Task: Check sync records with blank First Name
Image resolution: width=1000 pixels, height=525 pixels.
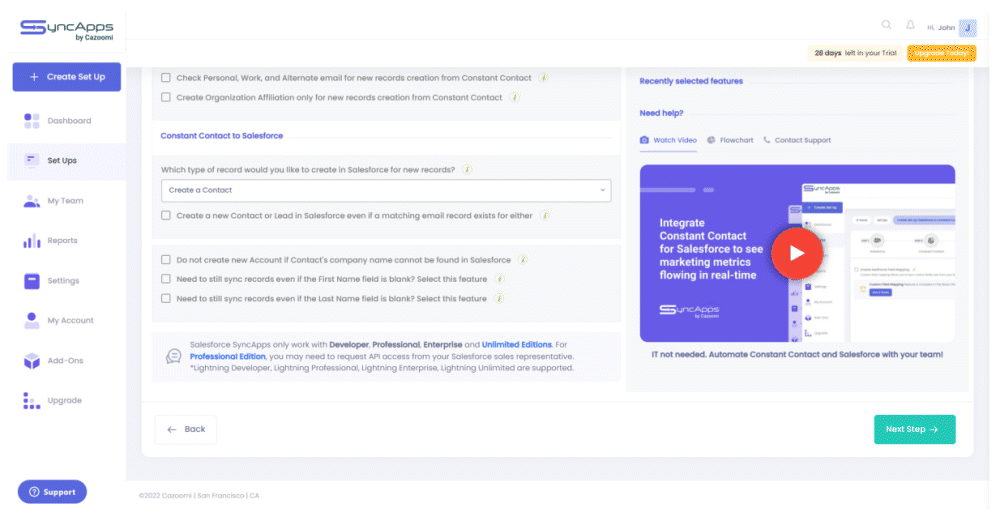Action: click(166, 279)
